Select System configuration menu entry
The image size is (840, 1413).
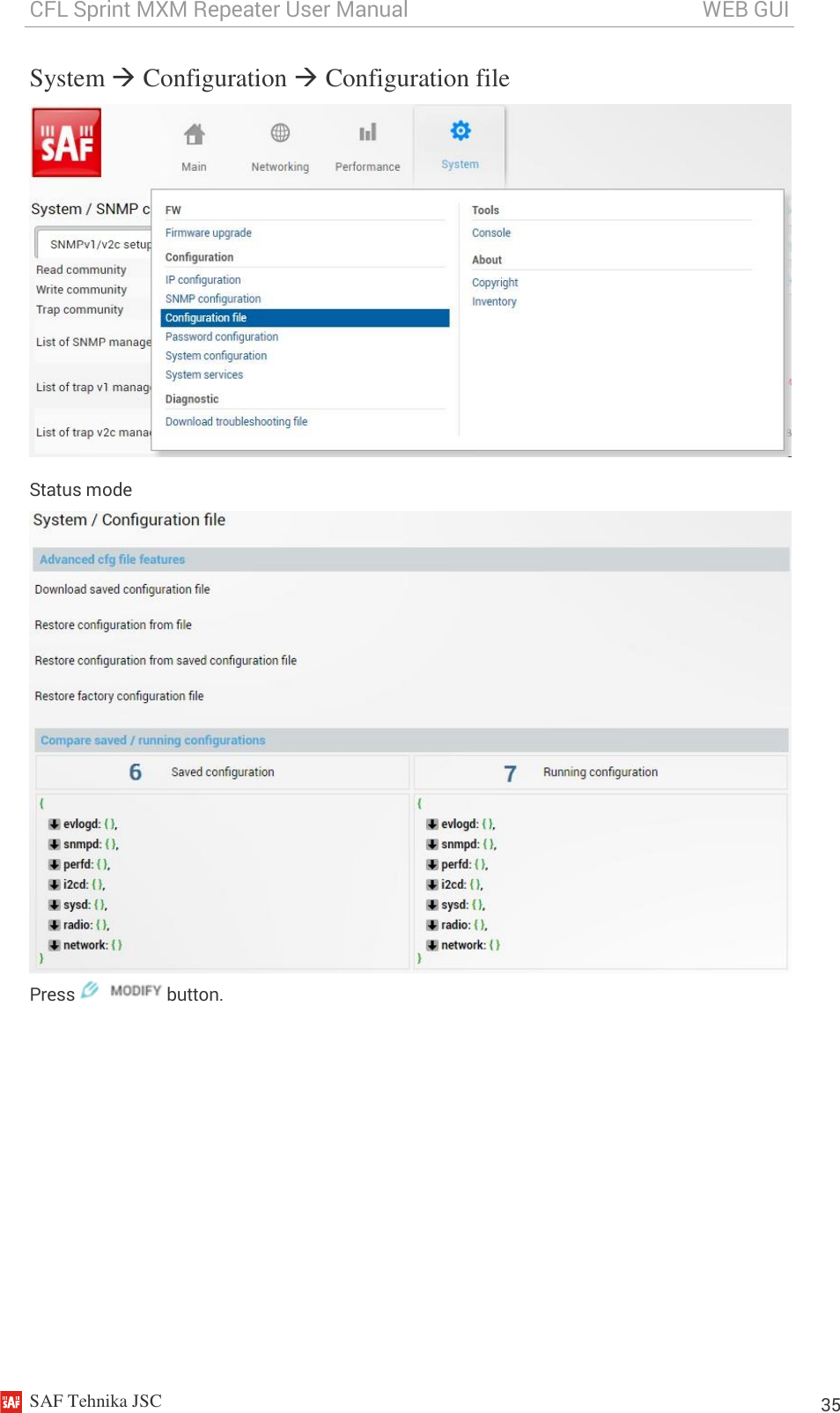click(x=217, y=356)
